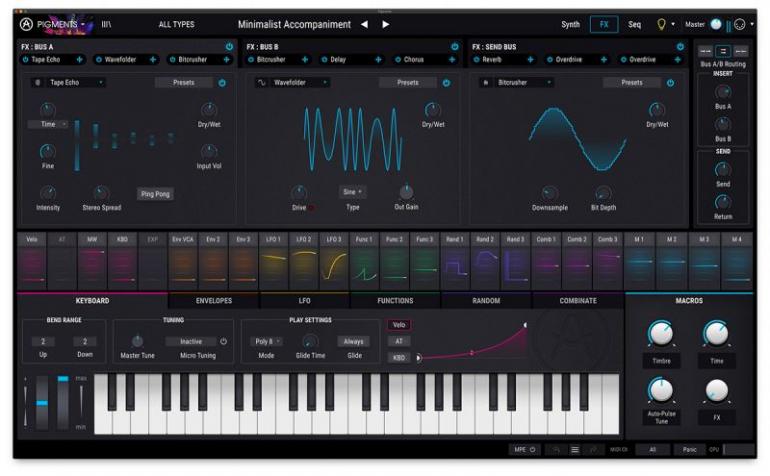Click the Panic button

tap(689, 449)
